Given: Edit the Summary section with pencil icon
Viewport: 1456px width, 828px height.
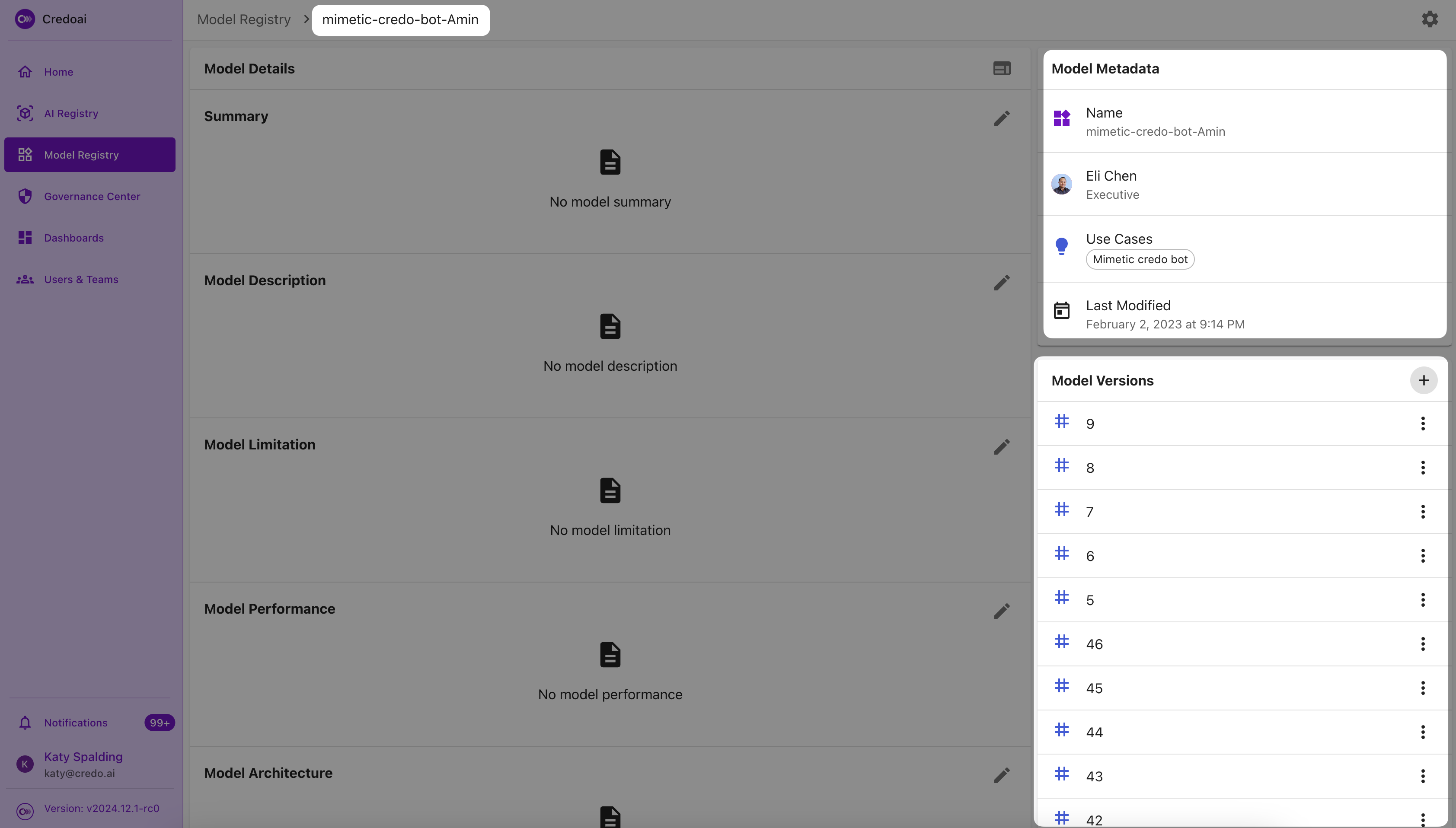Looking at the screenshot, I should [x=1002, y=118].
